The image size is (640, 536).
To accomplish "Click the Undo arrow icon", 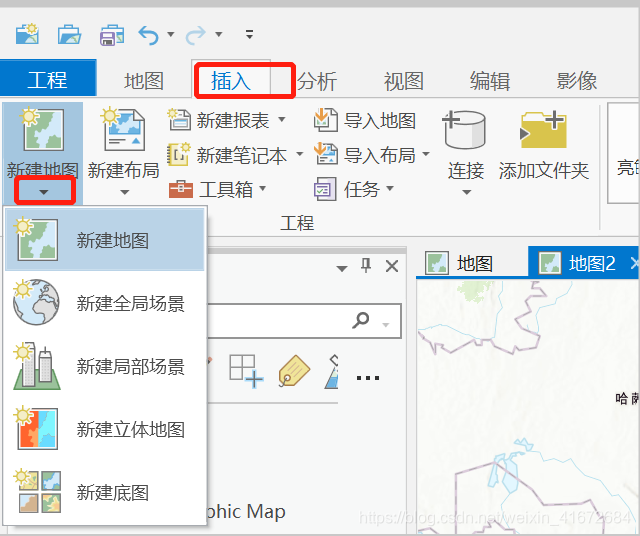I will [x=148, y=35].
